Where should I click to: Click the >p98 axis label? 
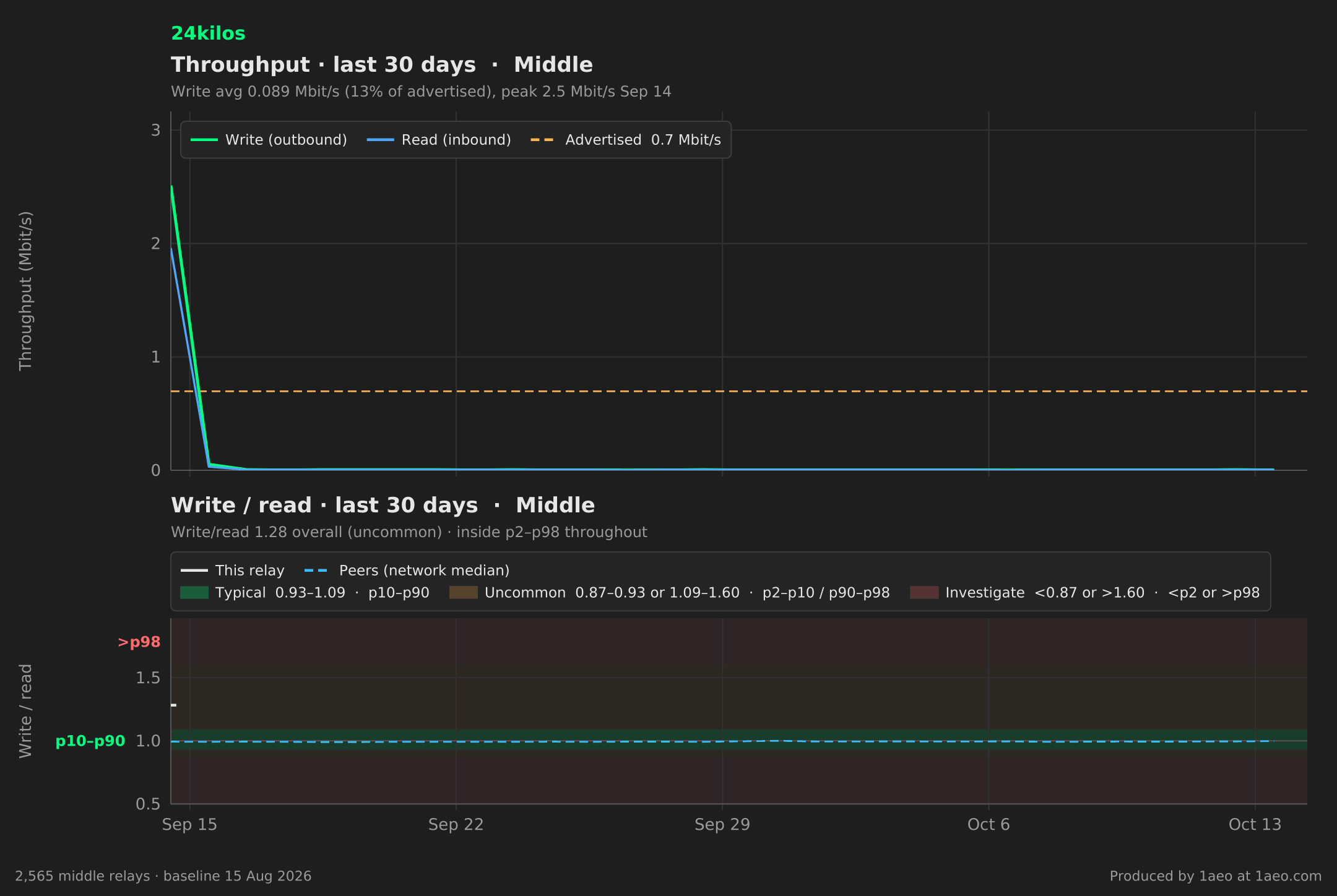pos(139,642)
